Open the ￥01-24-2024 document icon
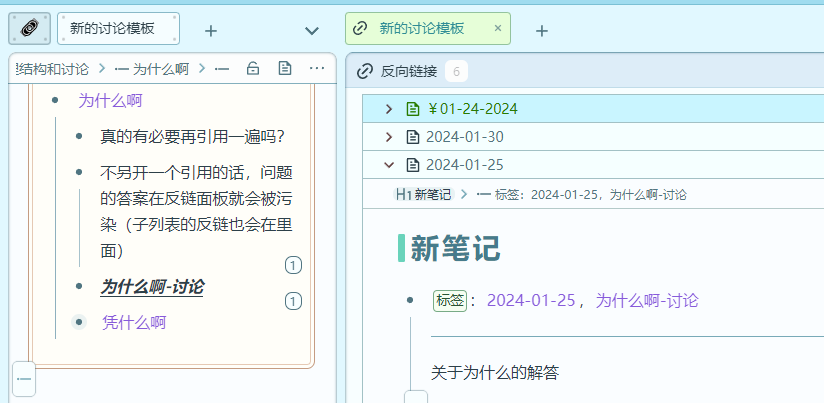The height and width of the screenshot is (403, 824). pos(414,109)
